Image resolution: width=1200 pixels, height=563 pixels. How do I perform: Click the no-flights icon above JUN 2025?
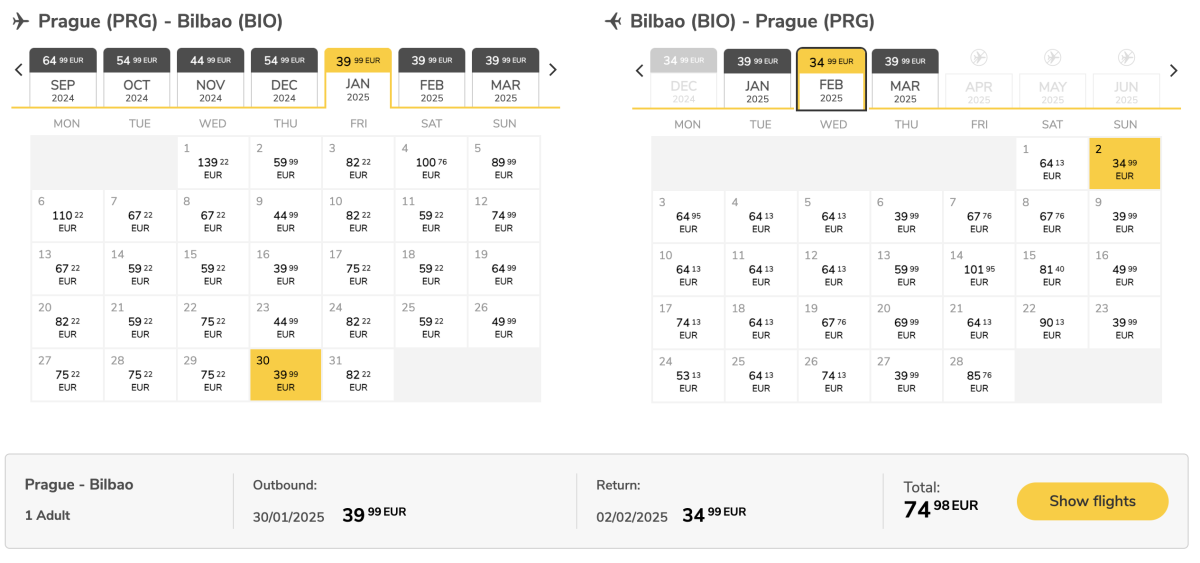coord(1126,58)
